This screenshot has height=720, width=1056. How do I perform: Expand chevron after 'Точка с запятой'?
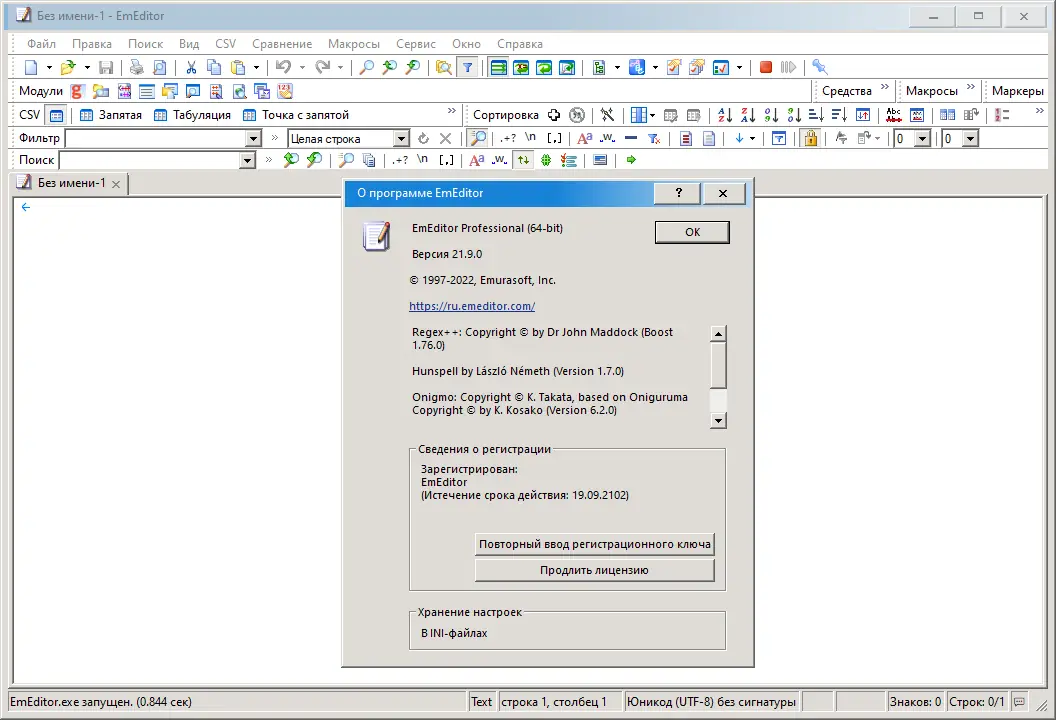(x=452, y=111)
